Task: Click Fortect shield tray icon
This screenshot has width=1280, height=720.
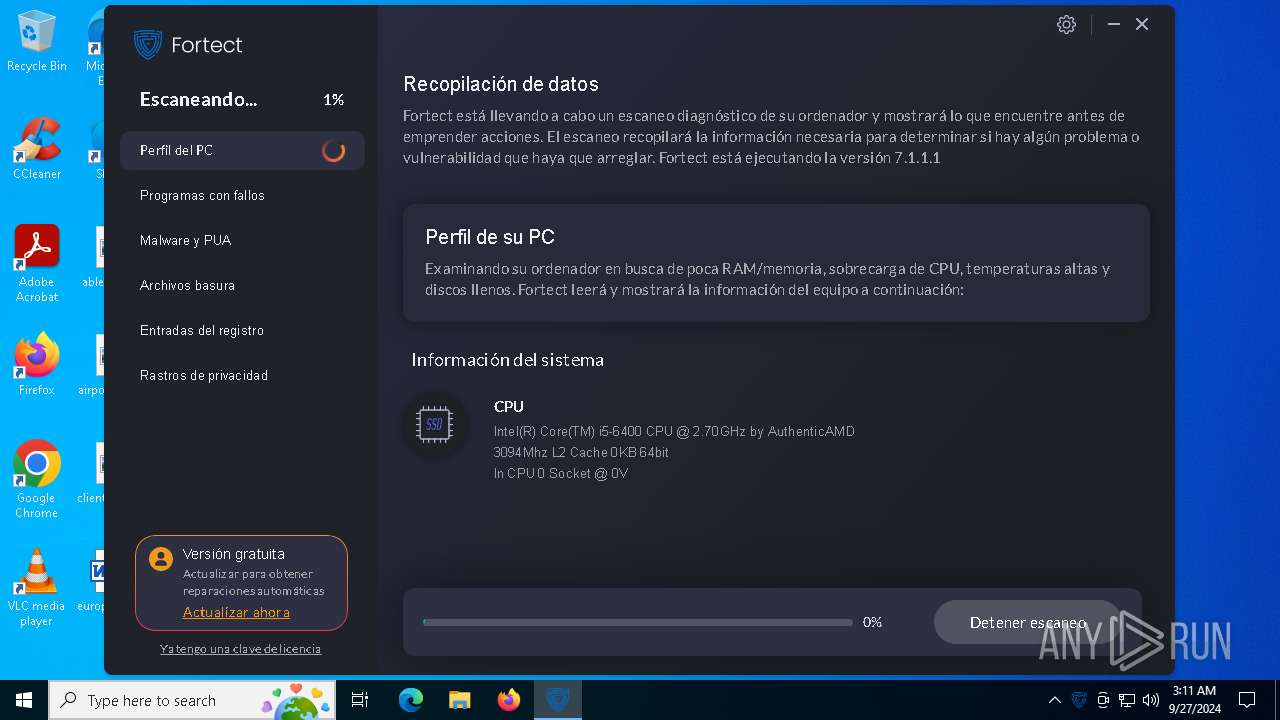Action: [x=1079, y=700]
